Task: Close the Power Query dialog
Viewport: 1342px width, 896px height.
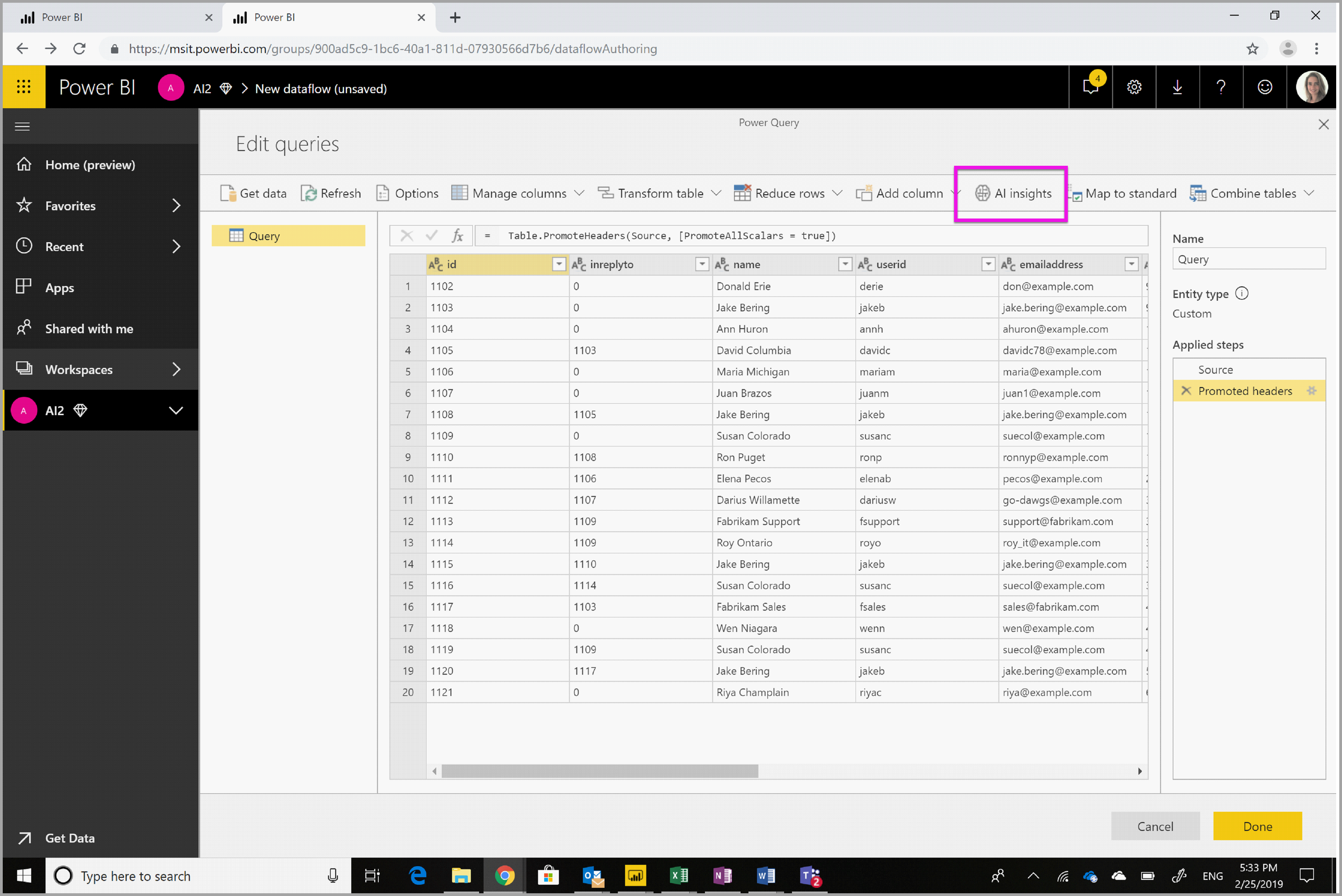Action: [x=1323, y=125]
